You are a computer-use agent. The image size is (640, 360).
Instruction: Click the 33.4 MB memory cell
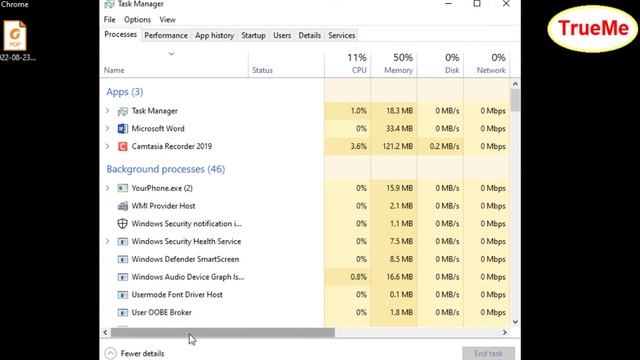[x=394, y=129]
